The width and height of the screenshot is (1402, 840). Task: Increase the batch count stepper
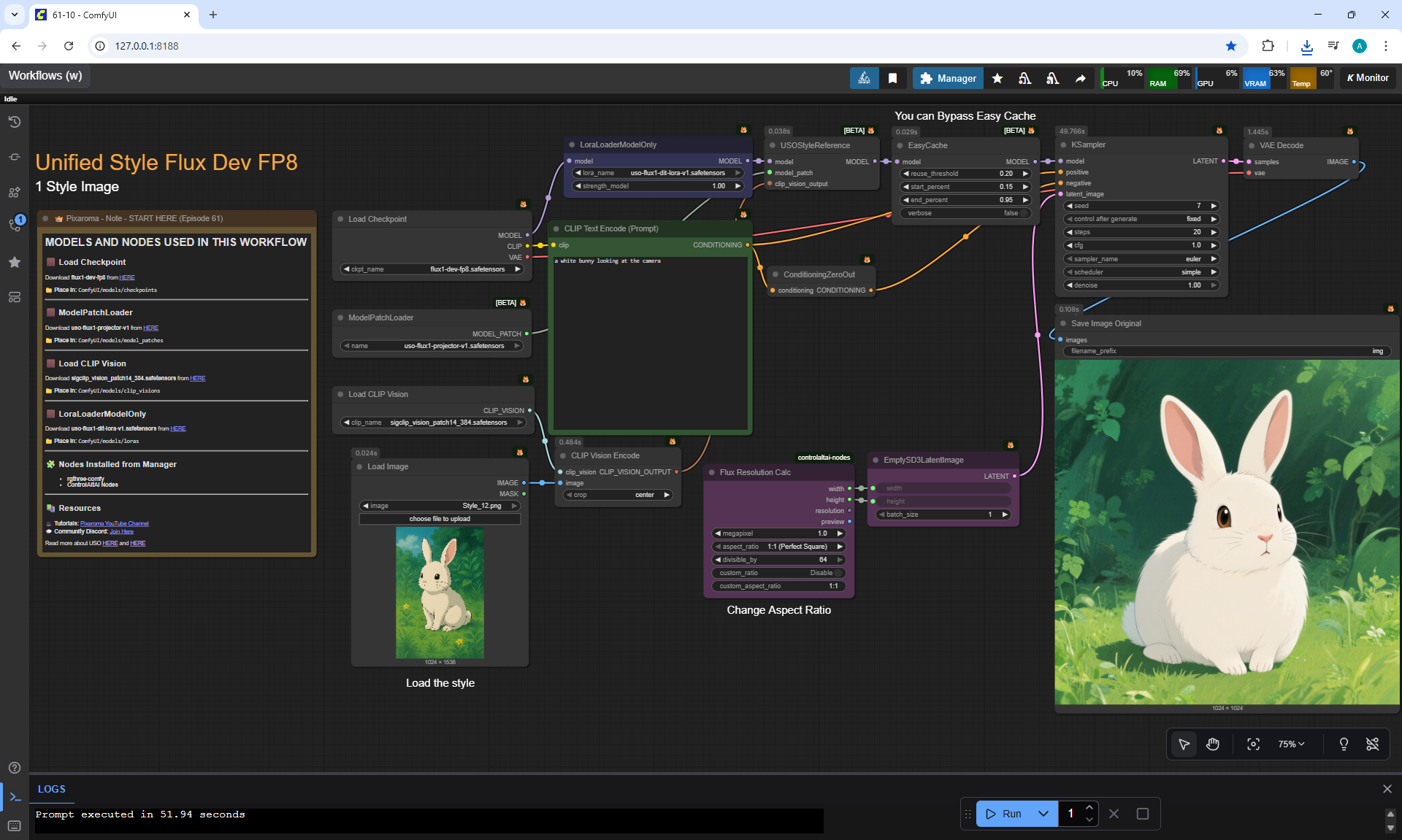click(x=1089, y=807)
